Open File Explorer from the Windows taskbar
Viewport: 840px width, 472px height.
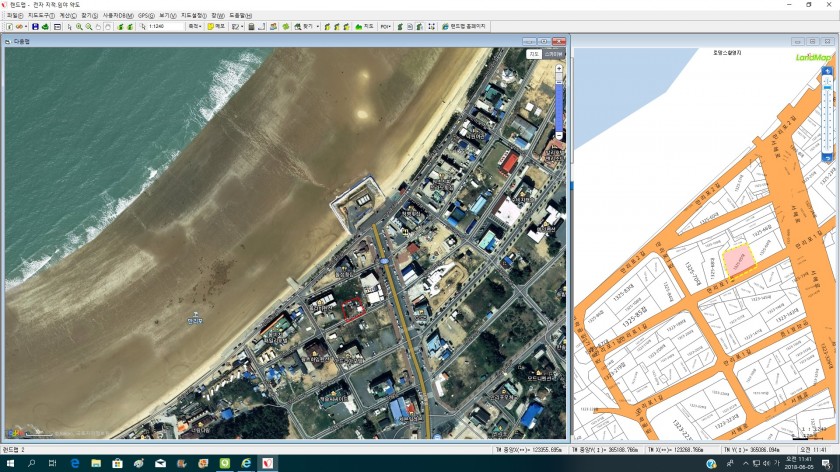97,464
